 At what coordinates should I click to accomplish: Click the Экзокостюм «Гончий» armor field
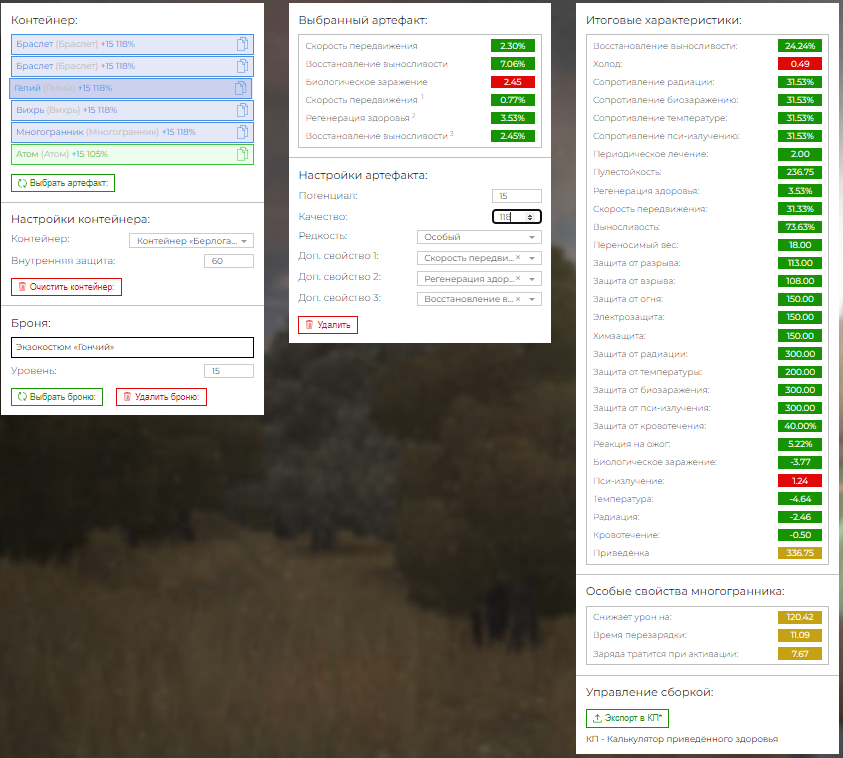point(132,347)
